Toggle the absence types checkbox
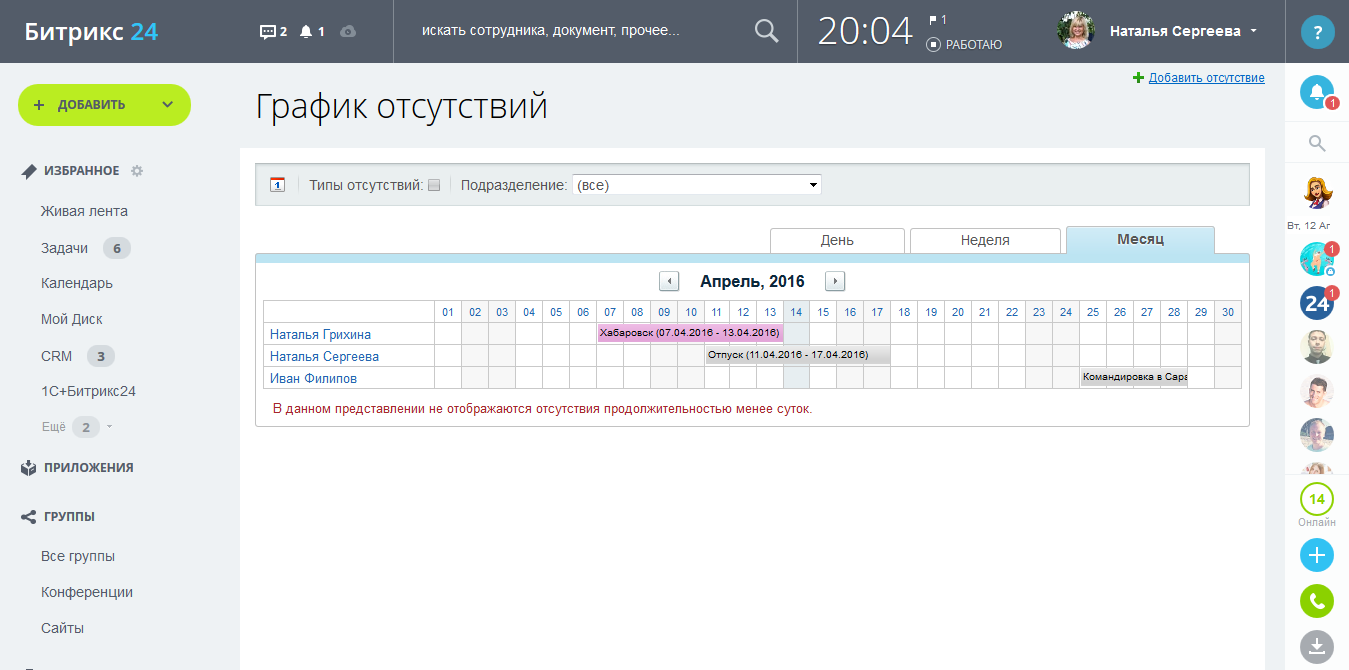 coord(434,185)
